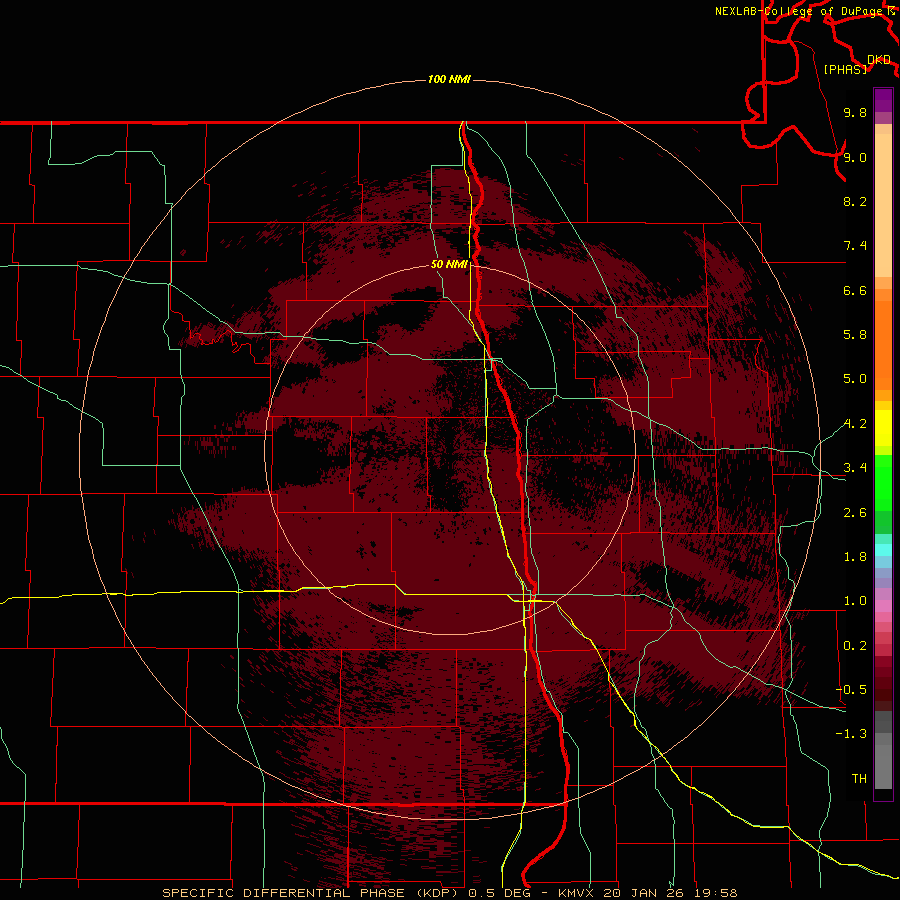Click the SPECIFIC DIFFERENTIAL PHASE (KDP) caption text
Screen dimensions: 900x900
[312, 893]
